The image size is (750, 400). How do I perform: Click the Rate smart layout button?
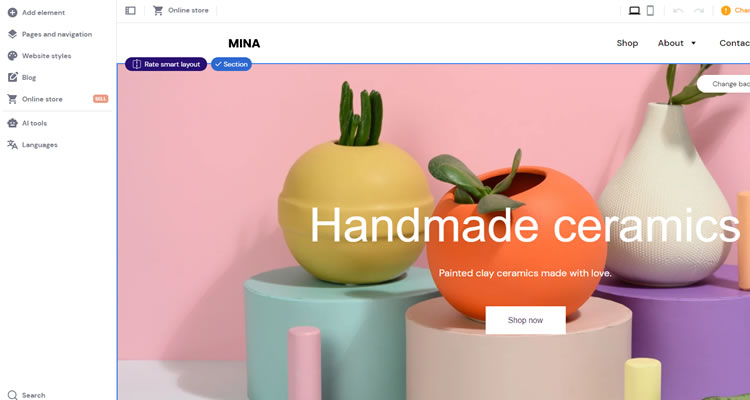point(166,64)
